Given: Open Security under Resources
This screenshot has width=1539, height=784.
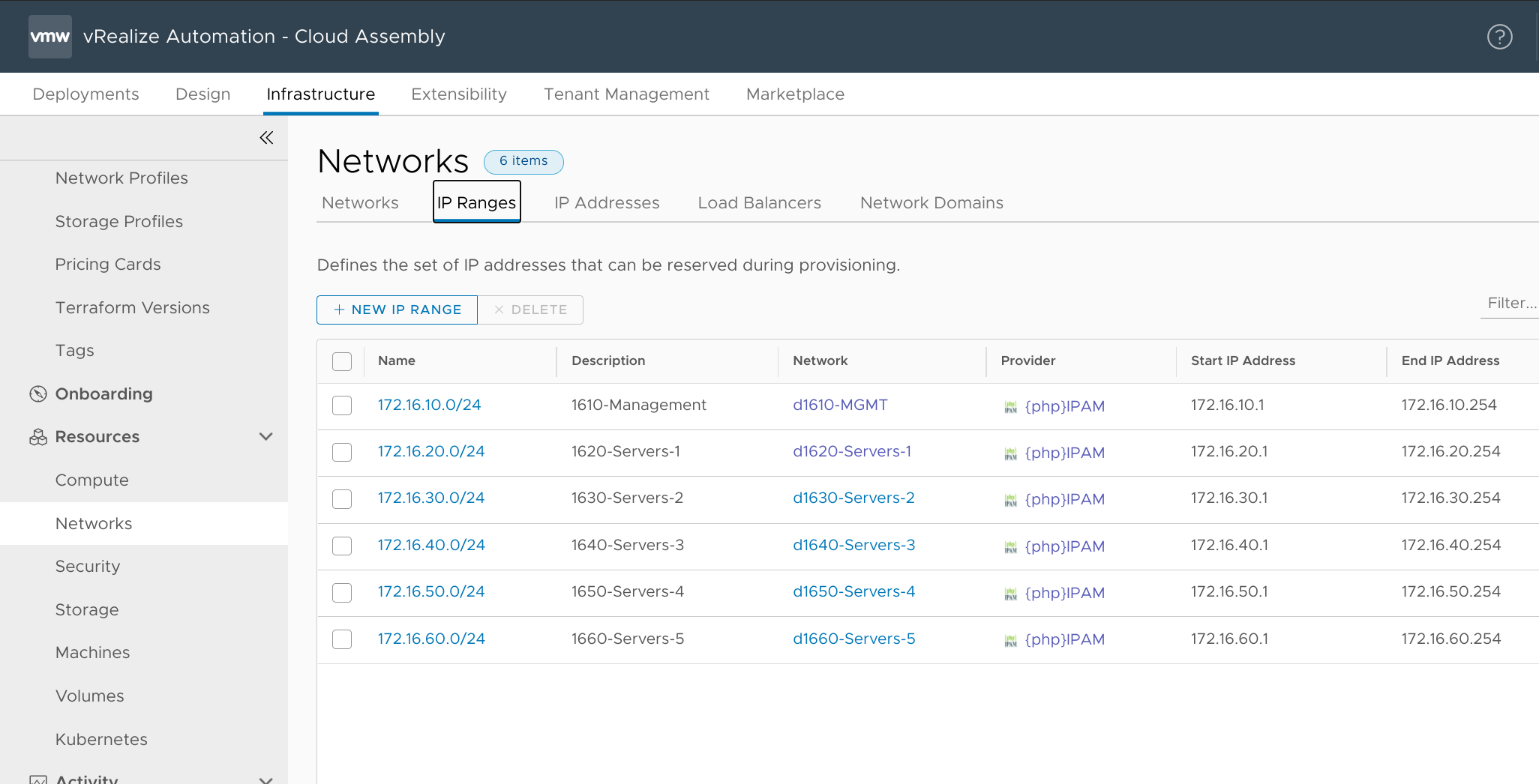Looking at the screenshot, I should (87, 567).
